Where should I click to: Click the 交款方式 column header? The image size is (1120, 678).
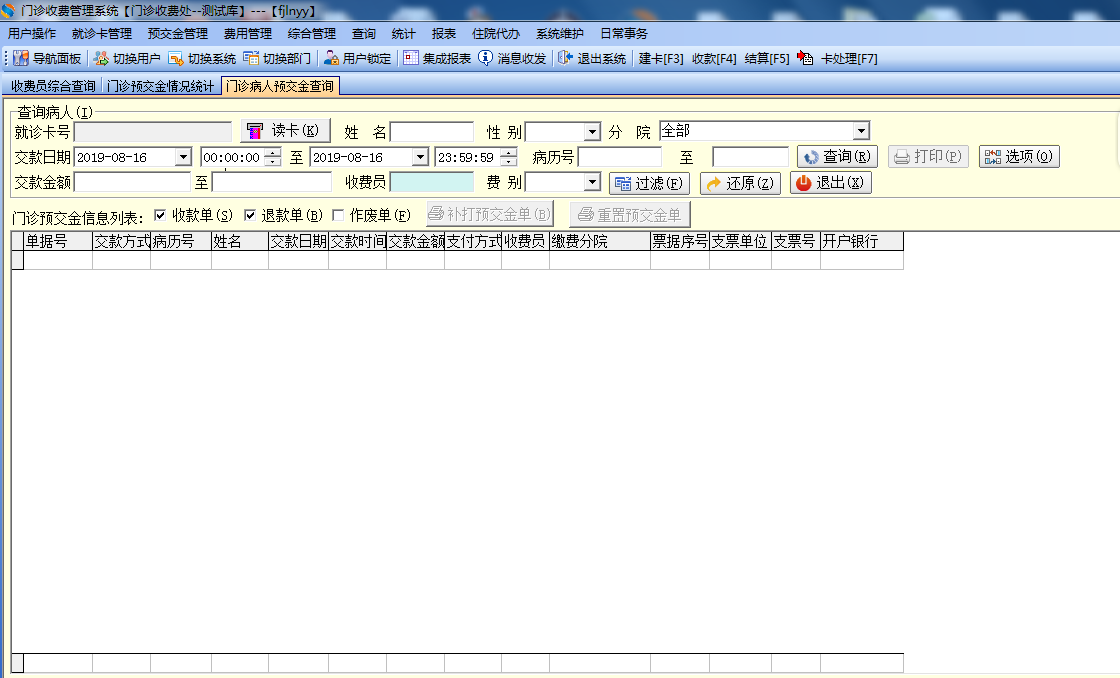121,241
